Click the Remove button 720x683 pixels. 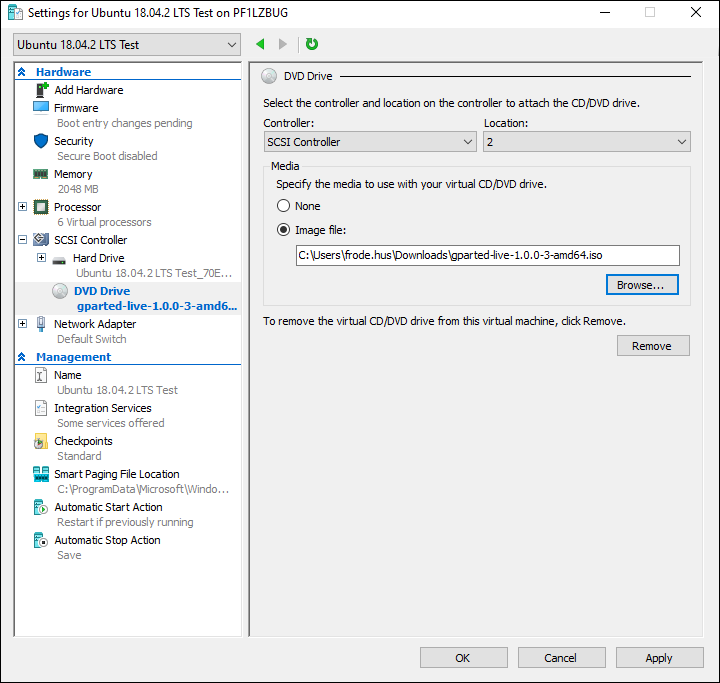(653, 345)
